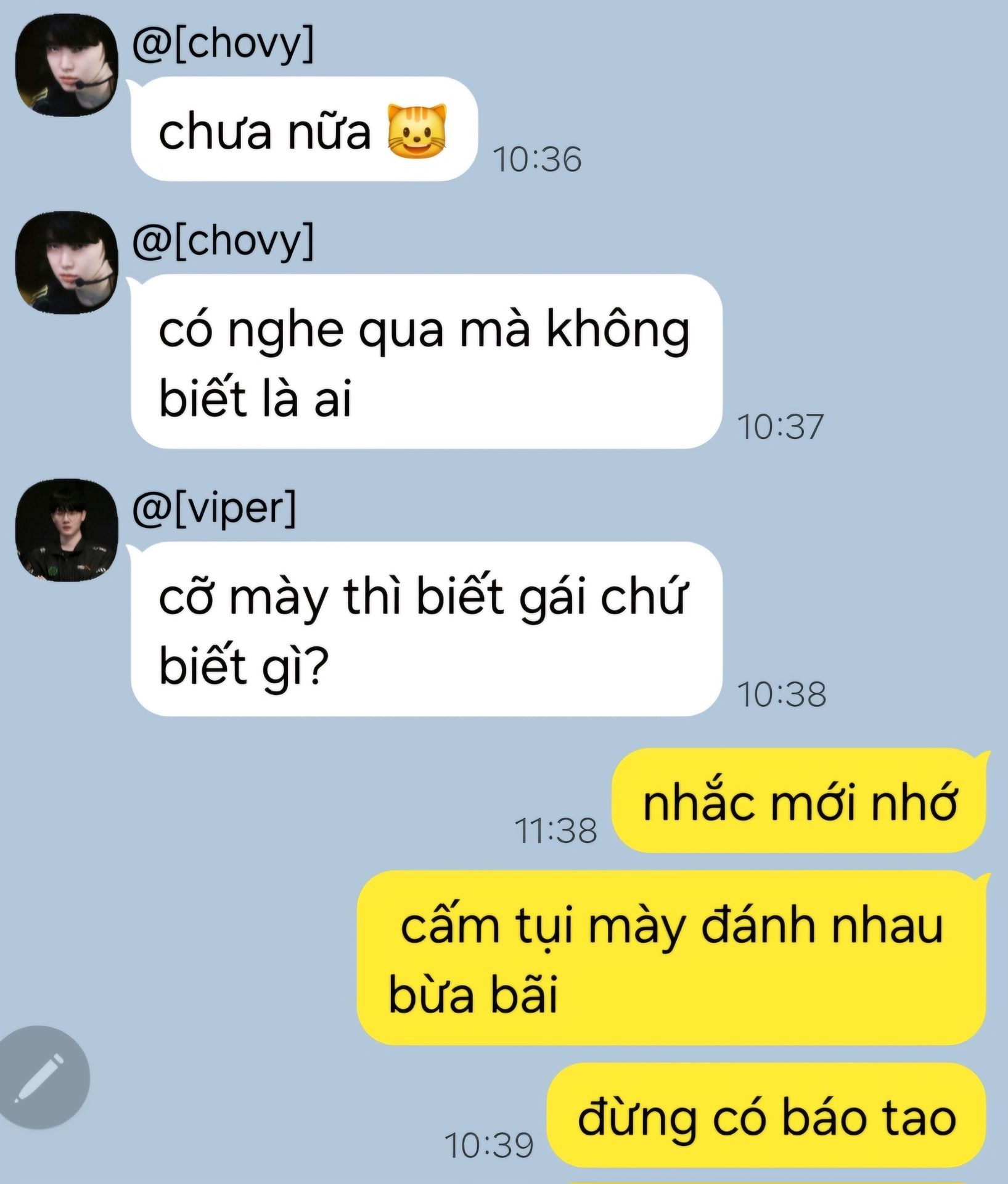The width and height of the screenshot is (1008, 1184).
Task: Tap the cat emoji in chovy's message
Action: pos(417,131)
